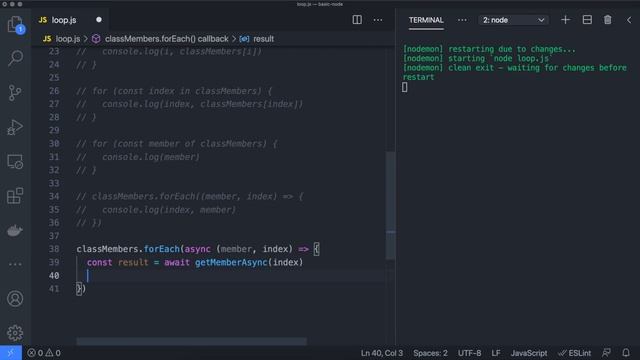Open the editor More Actions ellipsis

click(378, 20)
